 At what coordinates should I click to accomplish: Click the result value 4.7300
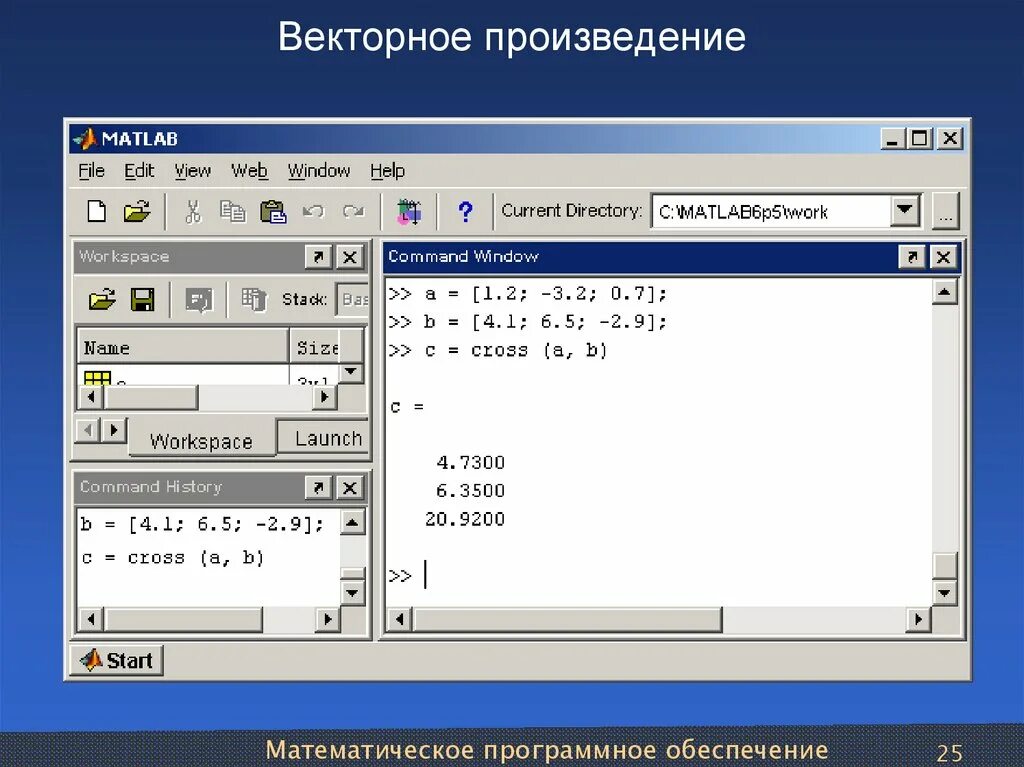click(x=470, y=463)
